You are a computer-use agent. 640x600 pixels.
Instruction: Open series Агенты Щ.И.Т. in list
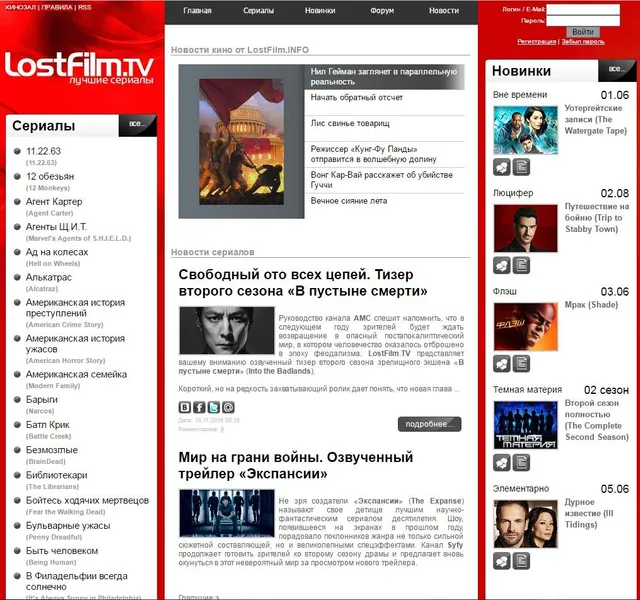tap(56, 227)
